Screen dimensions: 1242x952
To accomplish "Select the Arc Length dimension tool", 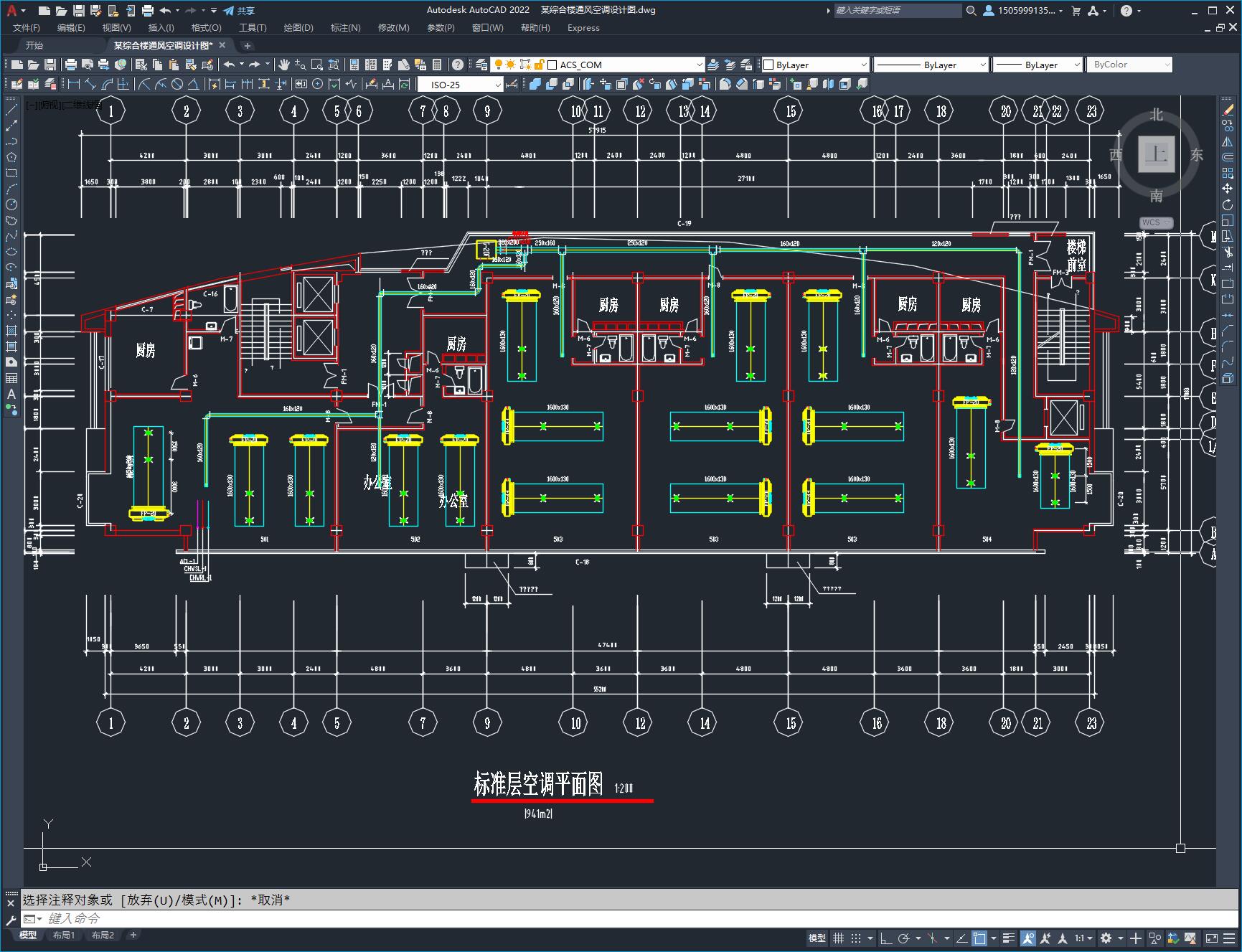I will [107, 85].
